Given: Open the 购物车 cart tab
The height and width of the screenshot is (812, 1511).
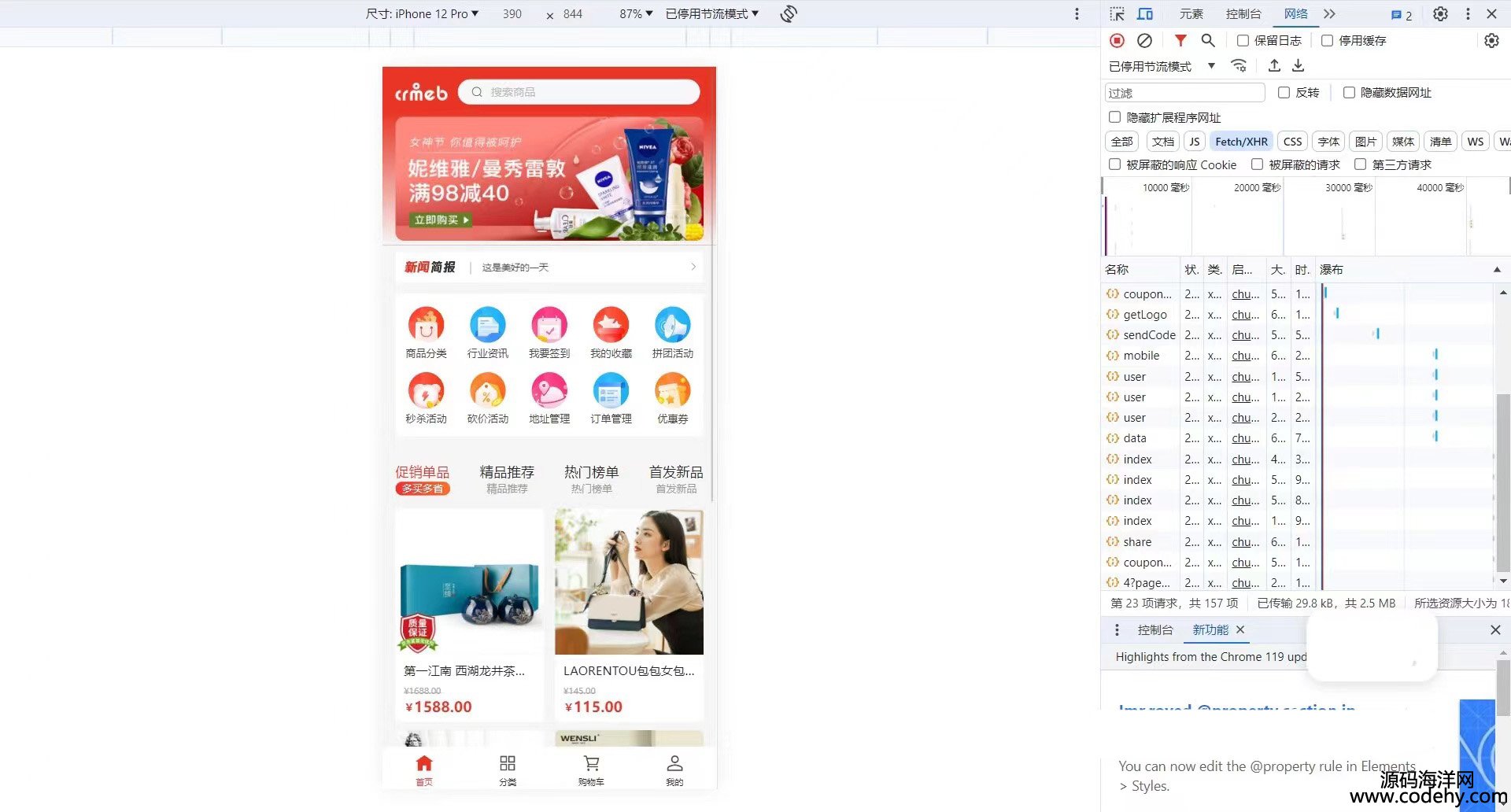Looking at the screenshot, I should [x=591, y=770].
